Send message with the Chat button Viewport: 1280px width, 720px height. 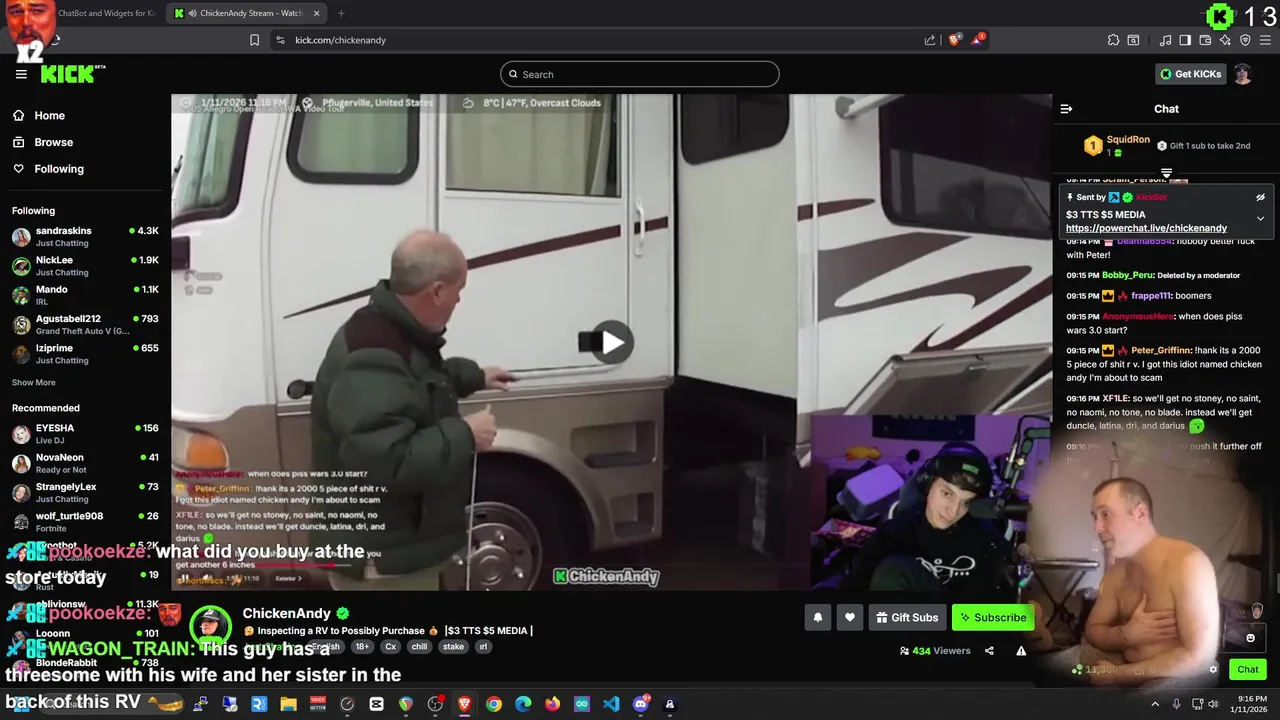1248,670
